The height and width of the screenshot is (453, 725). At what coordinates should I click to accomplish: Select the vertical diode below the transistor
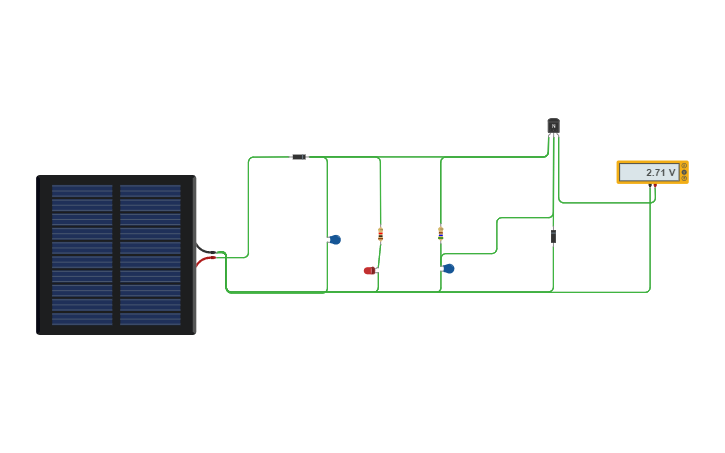click(x=553, y=236)
